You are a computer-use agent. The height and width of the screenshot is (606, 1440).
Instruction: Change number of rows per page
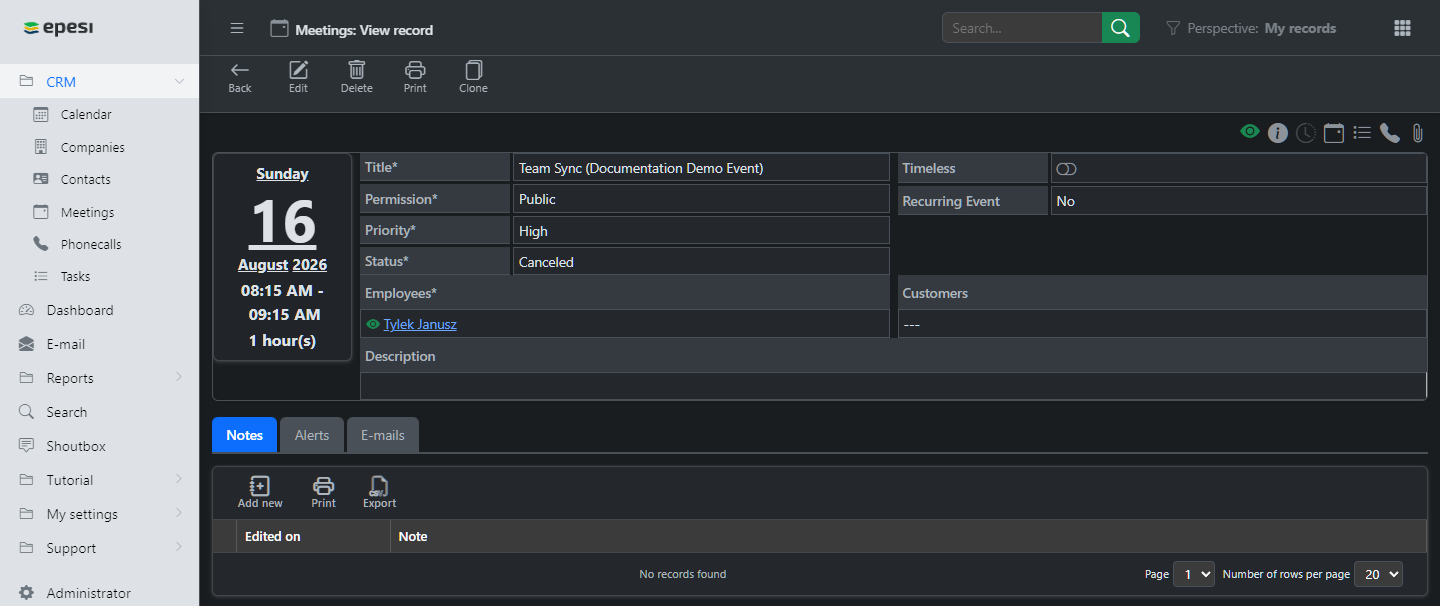point(1378,574)
